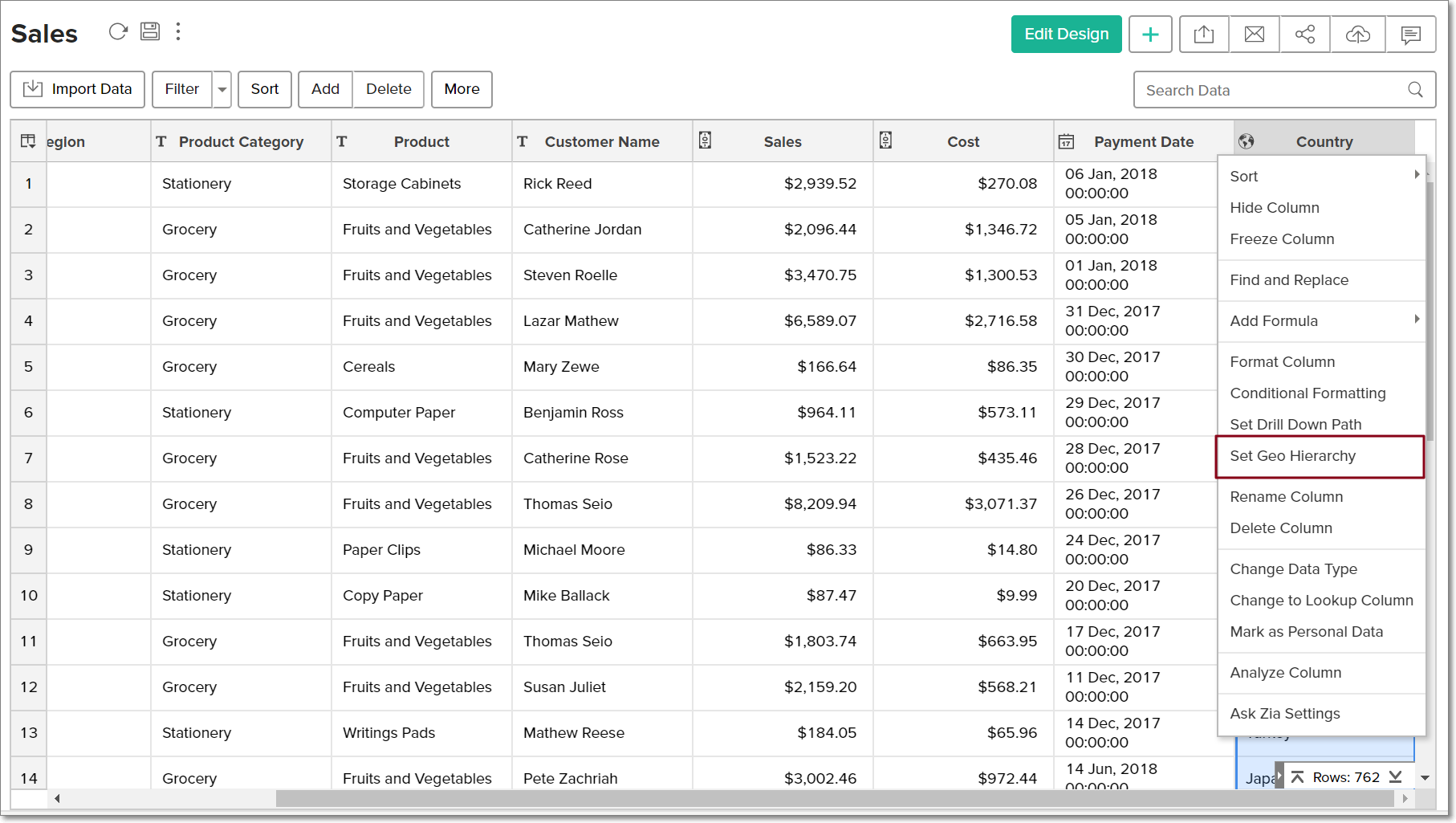Jump to last row arrow icon
The height and width of the screenshot is (823, 1456).
click(1396, 777)
